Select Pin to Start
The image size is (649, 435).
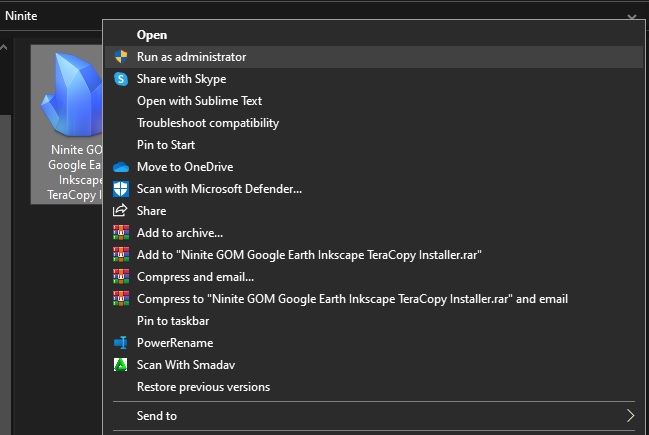(166, 145)
